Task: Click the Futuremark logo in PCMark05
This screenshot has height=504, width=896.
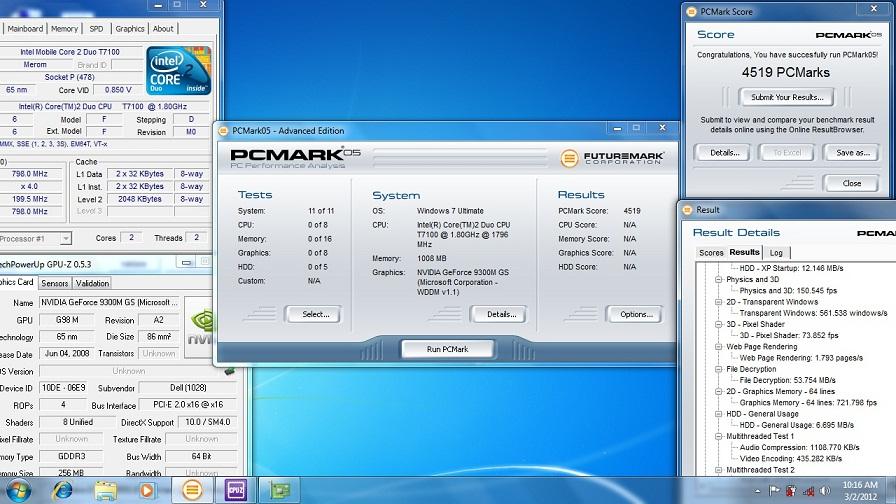Action: (x=611, y=158)
